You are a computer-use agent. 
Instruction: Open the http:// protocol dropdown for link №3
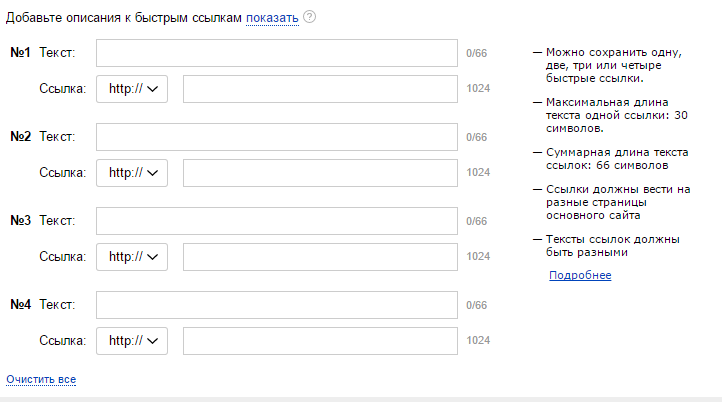click(x=132, y=256)
